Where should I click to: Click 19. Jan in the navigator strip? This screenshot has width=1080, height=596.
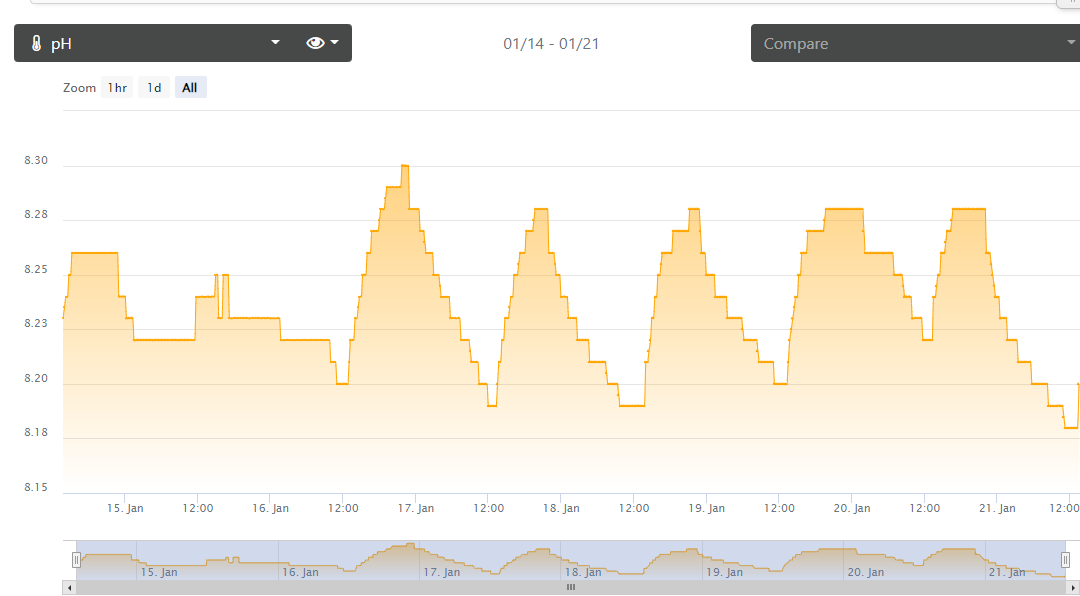point(725,573)
